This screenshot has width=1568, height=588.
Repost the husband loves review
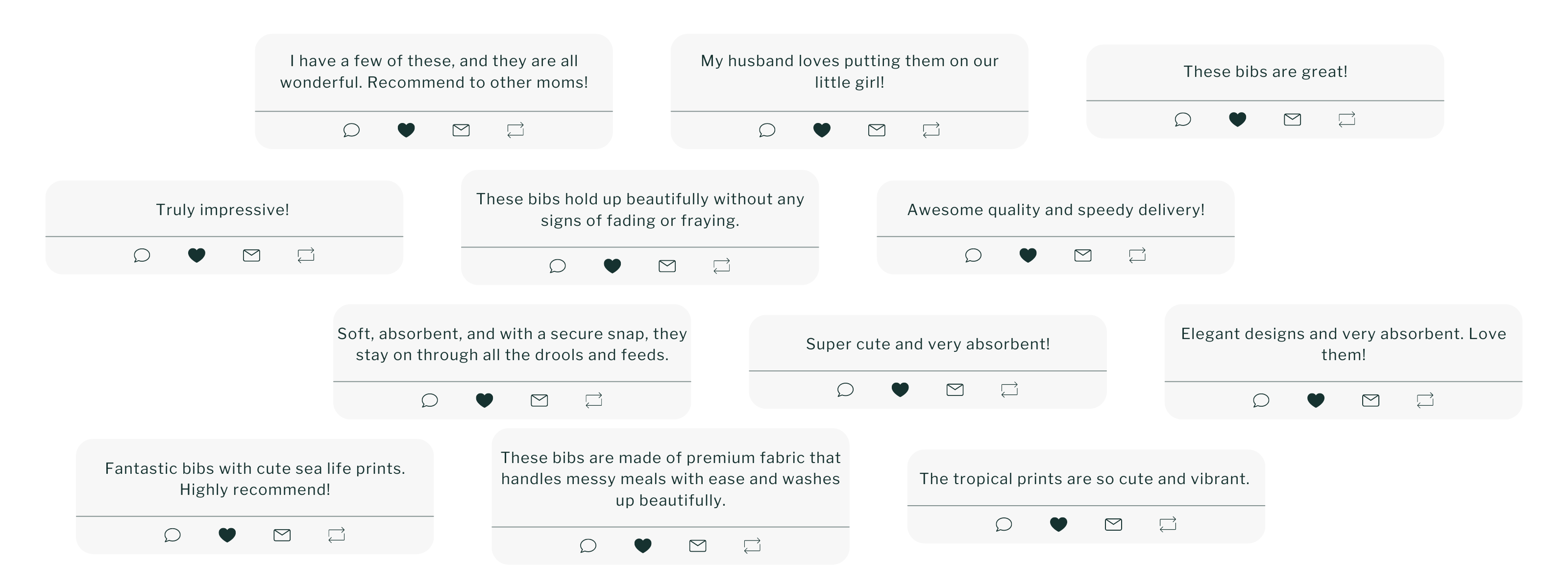(x=931, y=130)
